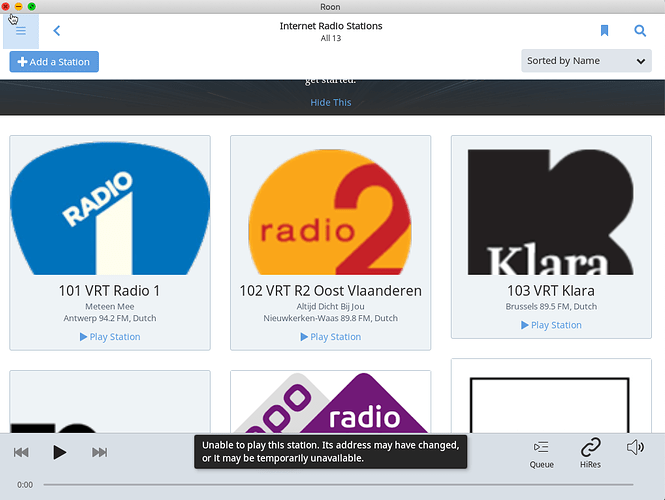Play Station for 101 VRT Radio 1
The width and height of the screenshot is (665, 500).
[x=110, y=337]
